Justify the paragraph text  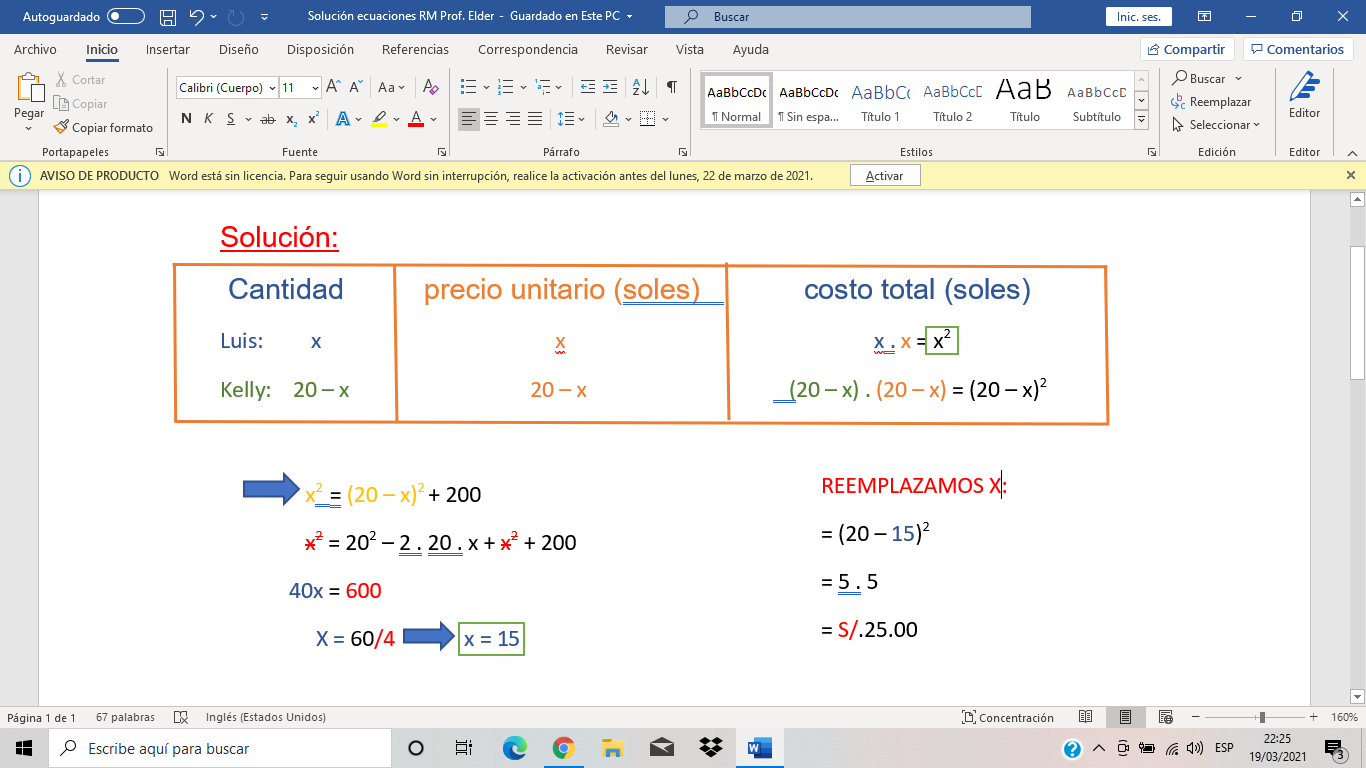(x=535, y=119)
